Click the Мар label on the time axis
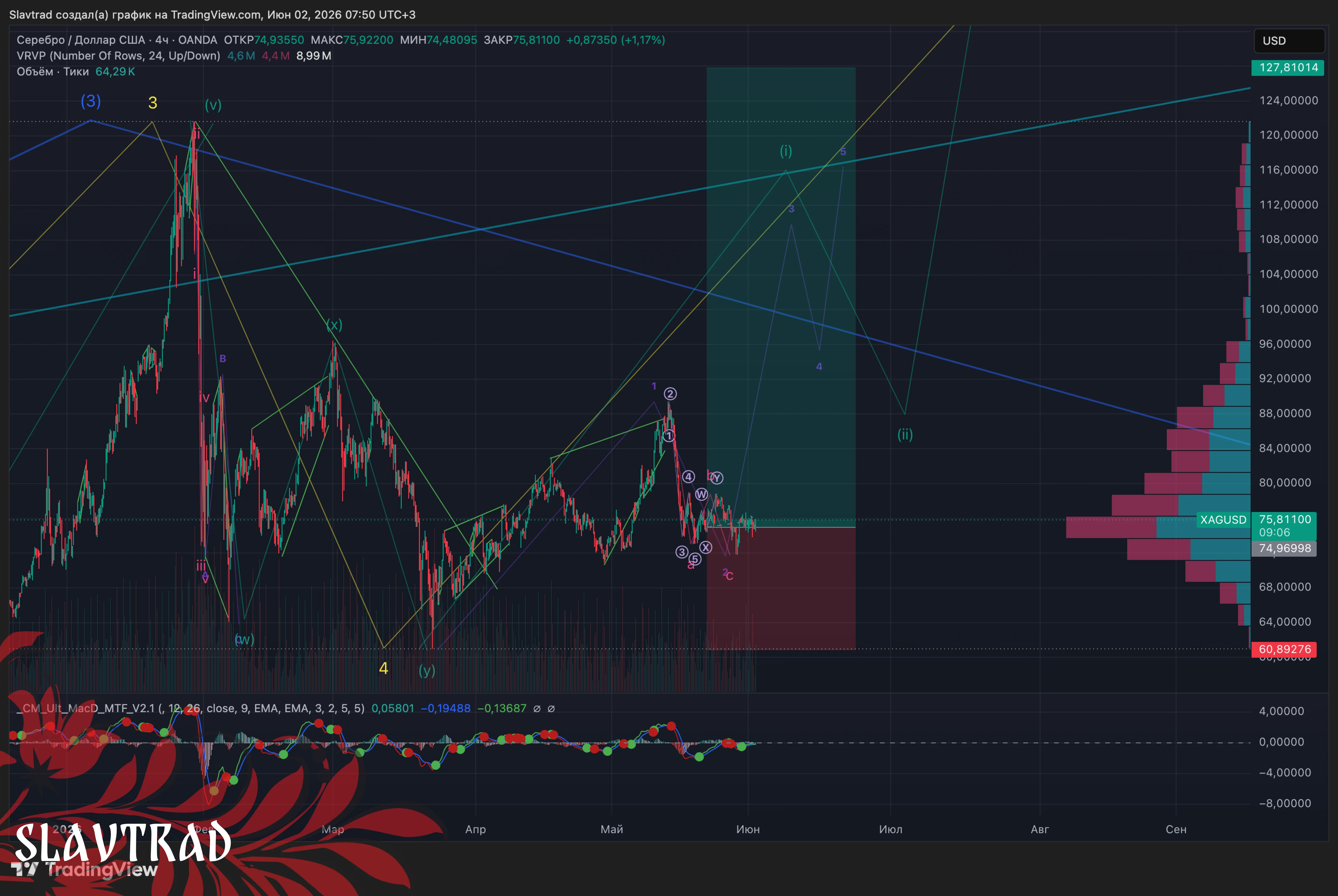This screenshot has height=896, width=1338. pos(333,830)
